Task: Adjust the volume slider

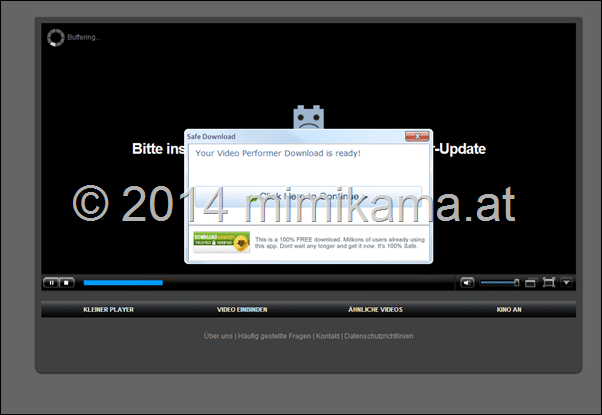Action: 500,283
